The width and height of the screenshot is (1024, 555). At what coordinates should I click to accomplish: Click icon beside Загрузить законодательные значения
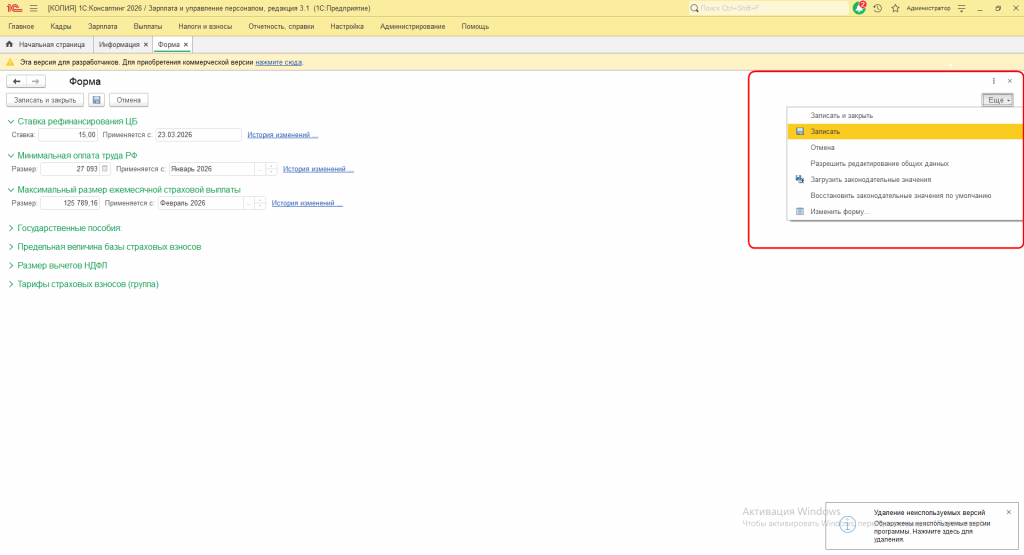(800, 179)
